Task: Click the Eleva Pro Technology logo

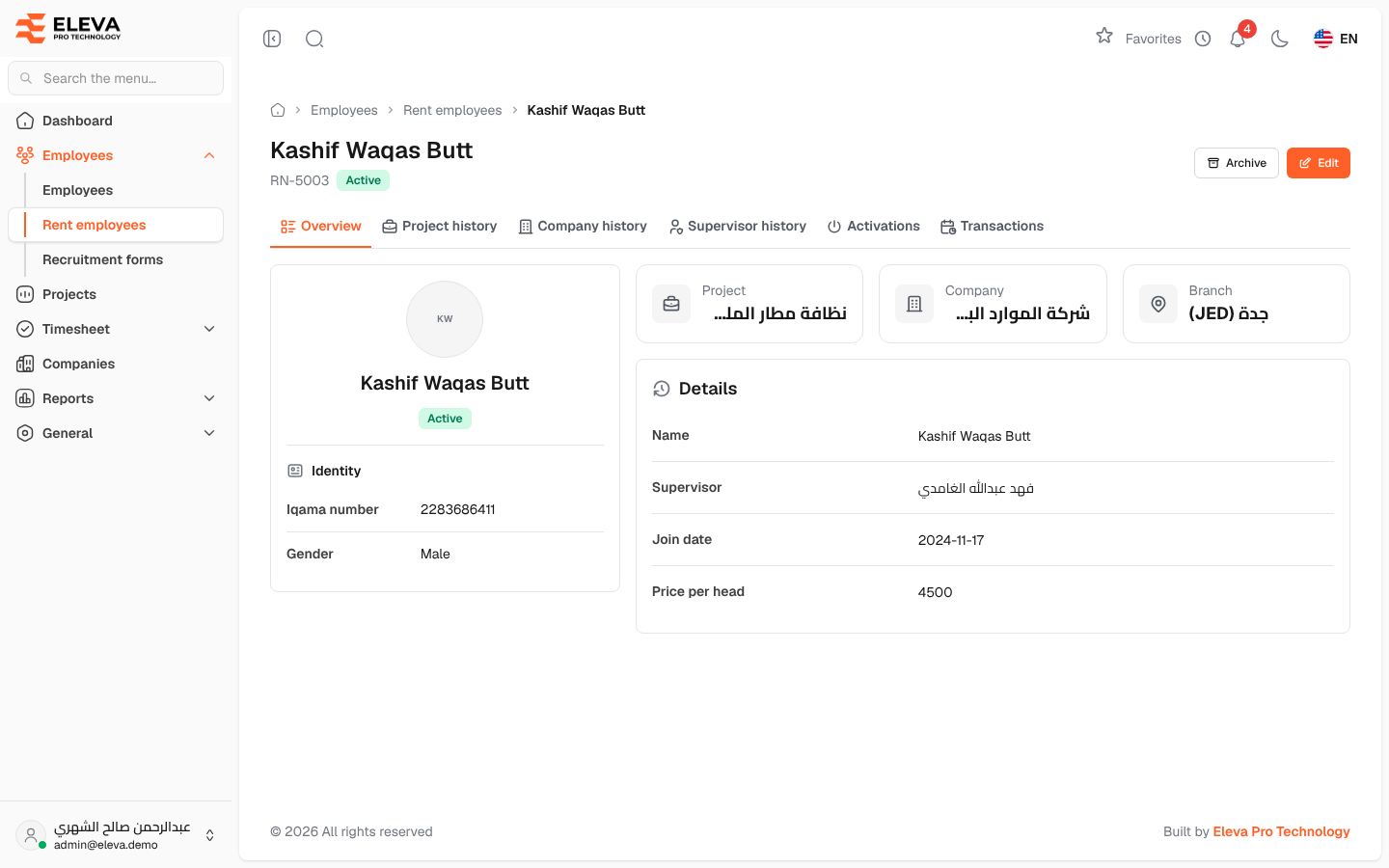Action: [x=68, y=28]
